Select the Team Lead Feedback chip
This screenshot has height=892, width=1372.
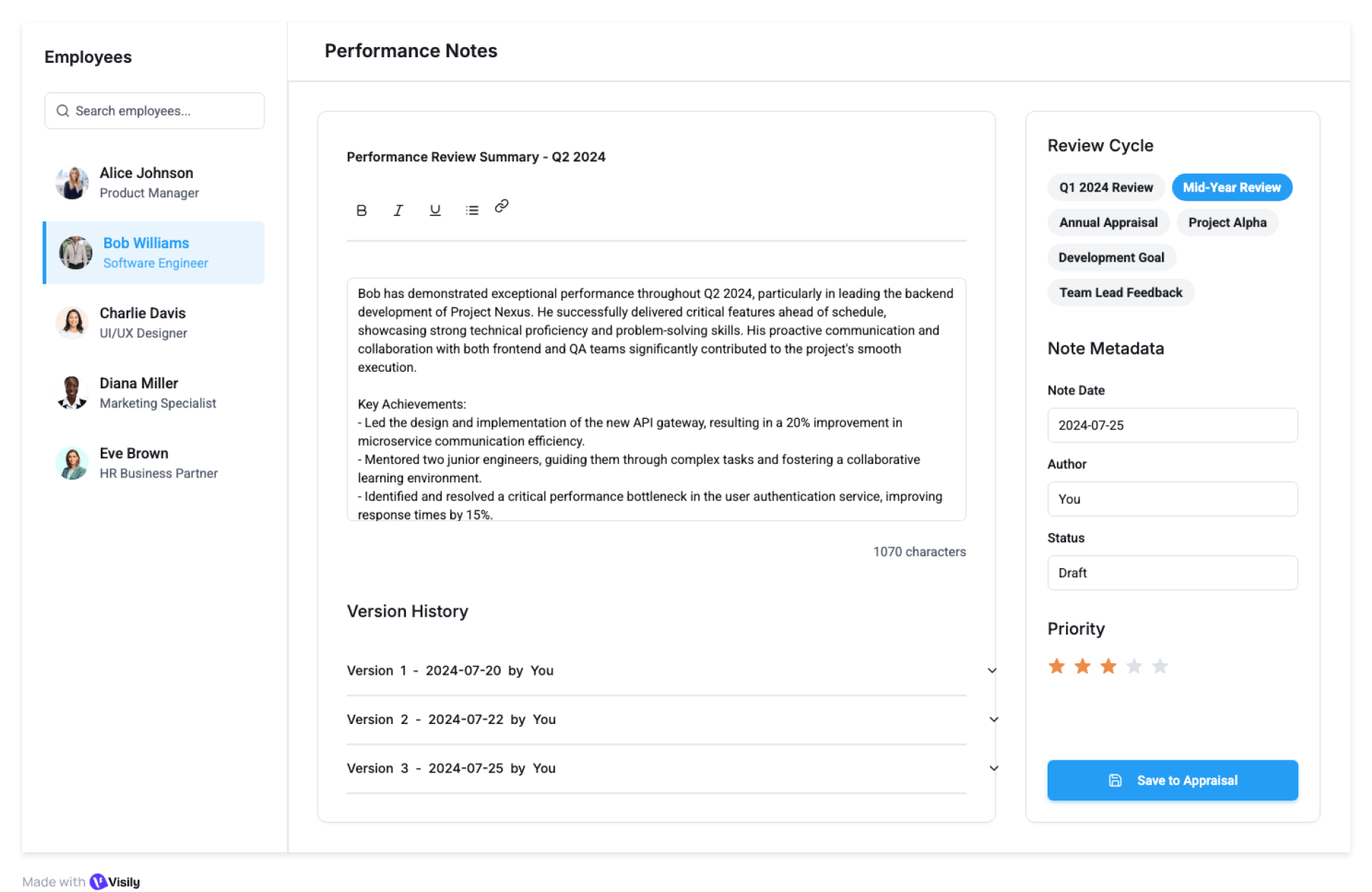coord(1120,292)
